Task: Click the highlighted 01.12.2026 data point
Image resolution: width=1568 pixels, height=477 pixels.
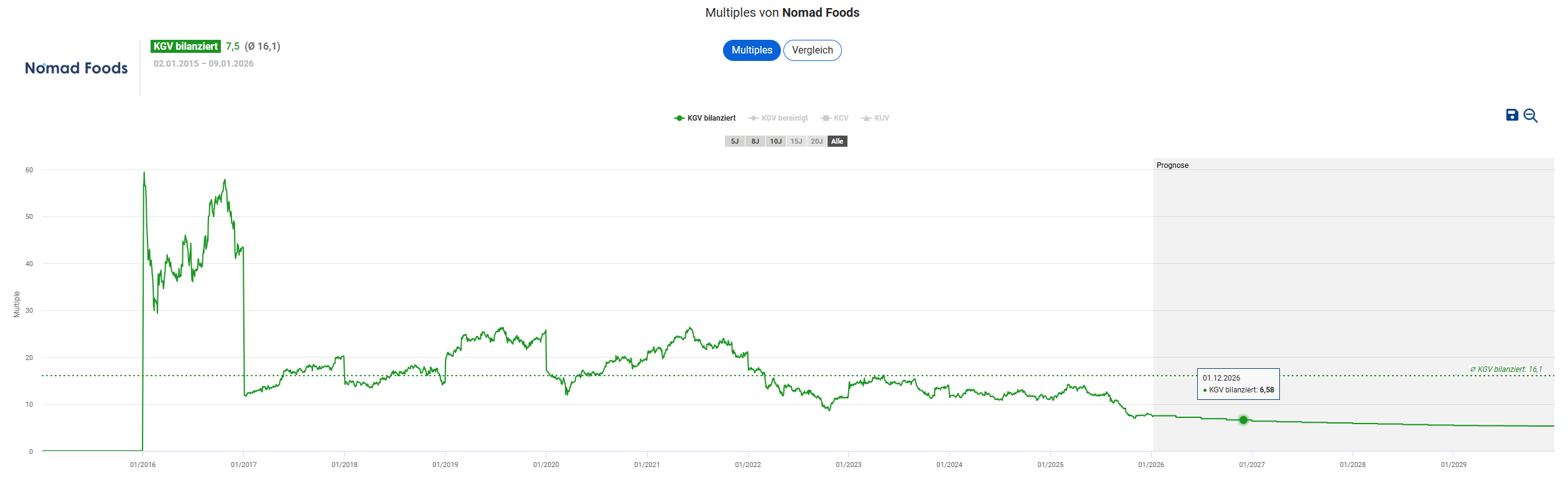Action: coord(1243,420)
